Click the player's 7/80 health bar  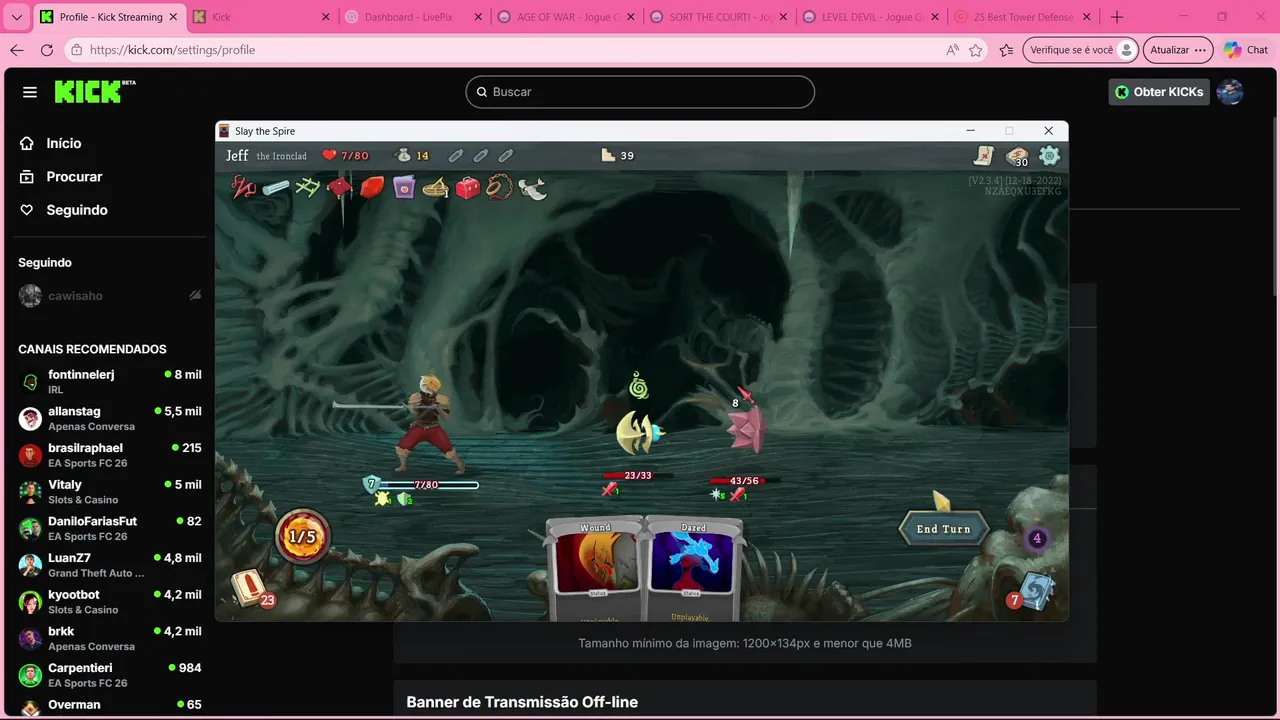[x=429, y=485]
